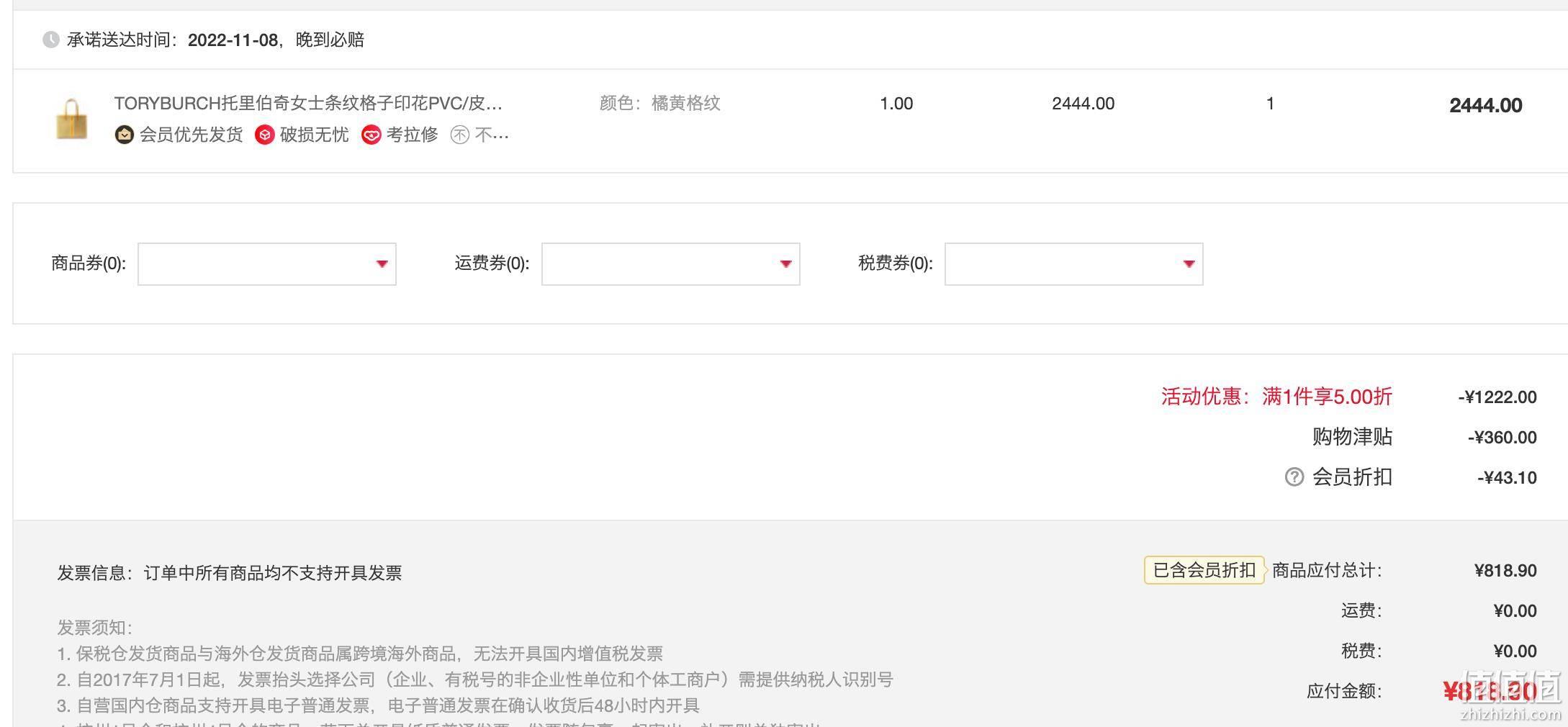1568x727 pixels.
Task: Click the 已含会员折扣 tag
Action: coord(1204,571)
